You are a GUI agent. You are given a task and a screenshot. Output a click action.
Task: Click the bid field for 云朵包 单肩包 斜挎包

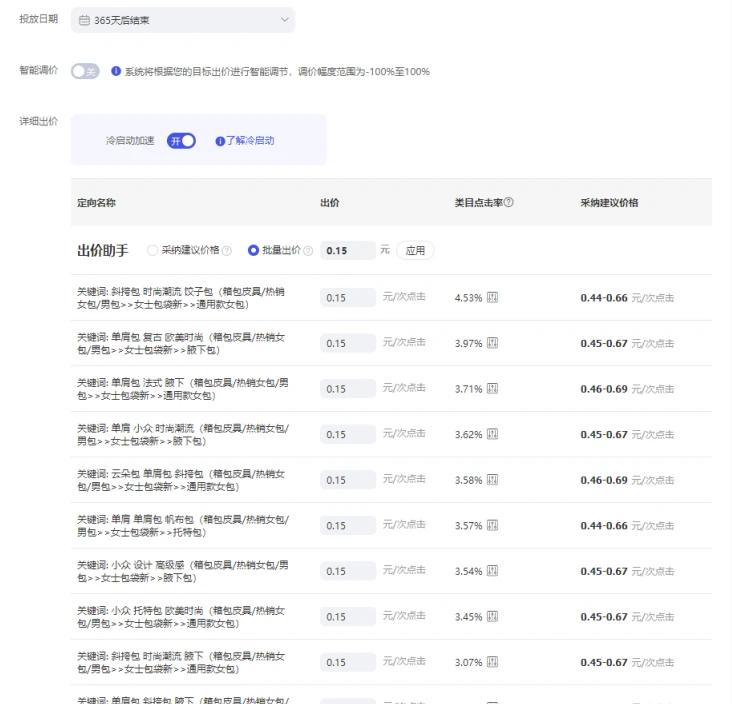pos(348,480)
